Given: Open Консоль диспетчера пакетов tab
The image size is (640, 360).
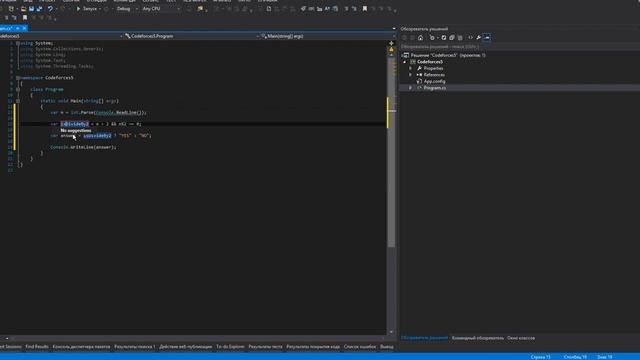Looking at the screenshot, I should (x=81, y=347).
